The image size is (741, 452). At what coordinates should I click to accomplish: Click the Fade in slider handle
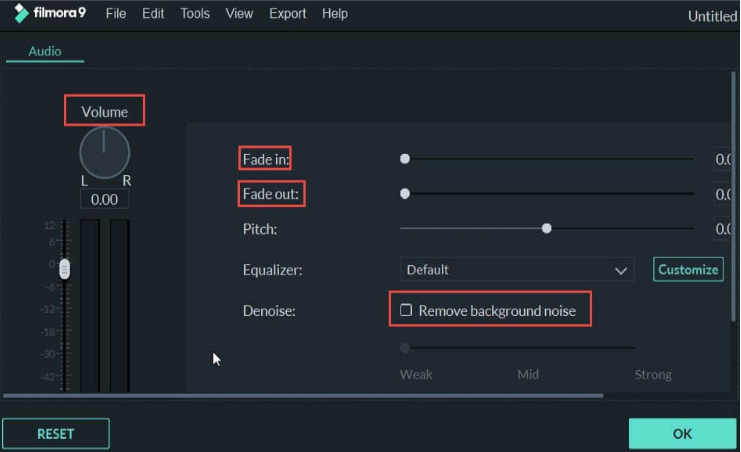pyautogui.click(x=405, y=159)
